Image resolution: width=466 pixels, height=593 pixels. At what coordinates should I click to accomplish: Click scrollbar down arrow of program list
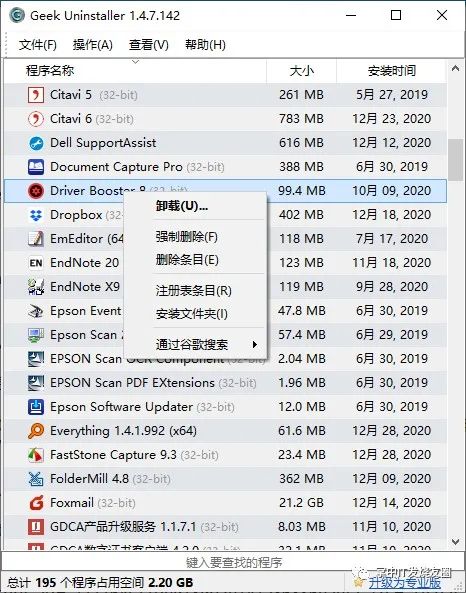pos(456,542)
